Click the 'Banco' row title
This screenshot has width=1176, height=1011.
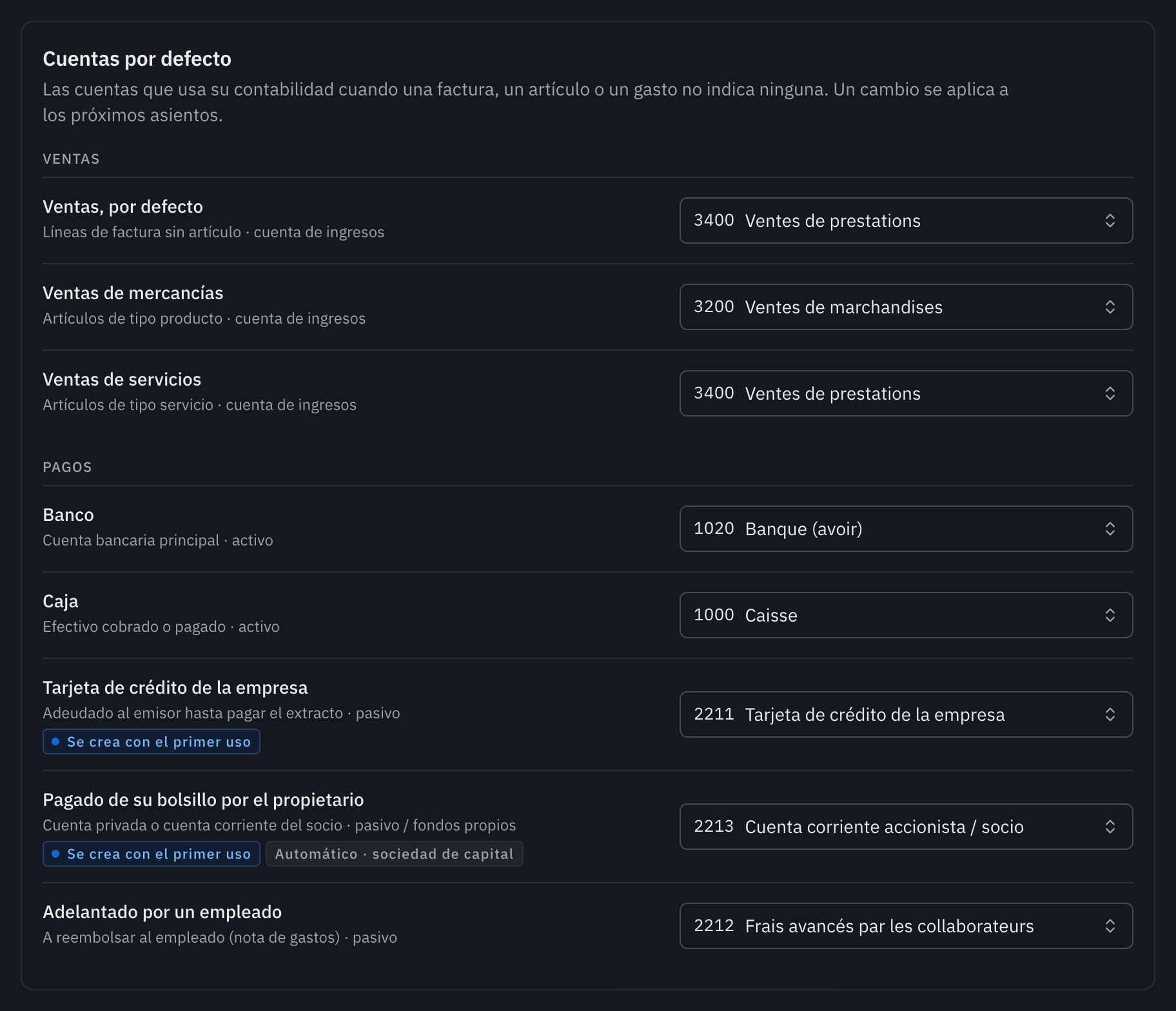[x=68, y=515]
